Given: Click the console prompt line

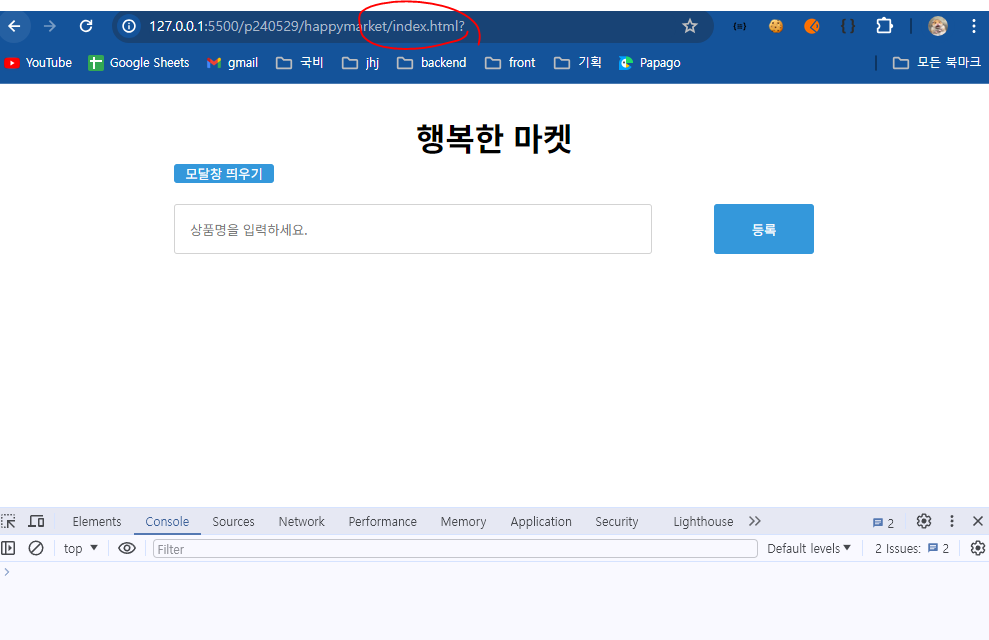Looking at the screenshot, I should click(494, 572).
